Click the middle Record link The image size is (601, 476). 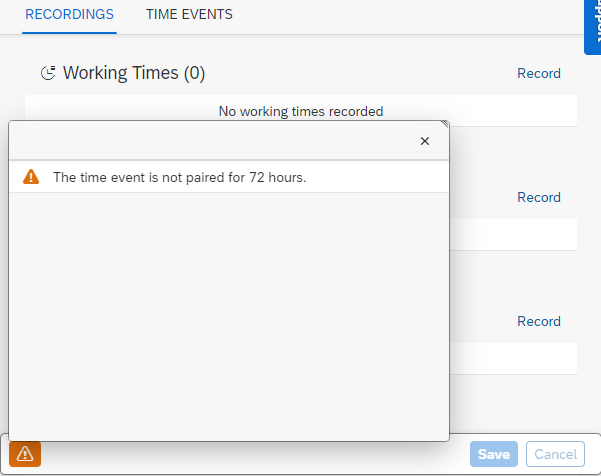539,197
